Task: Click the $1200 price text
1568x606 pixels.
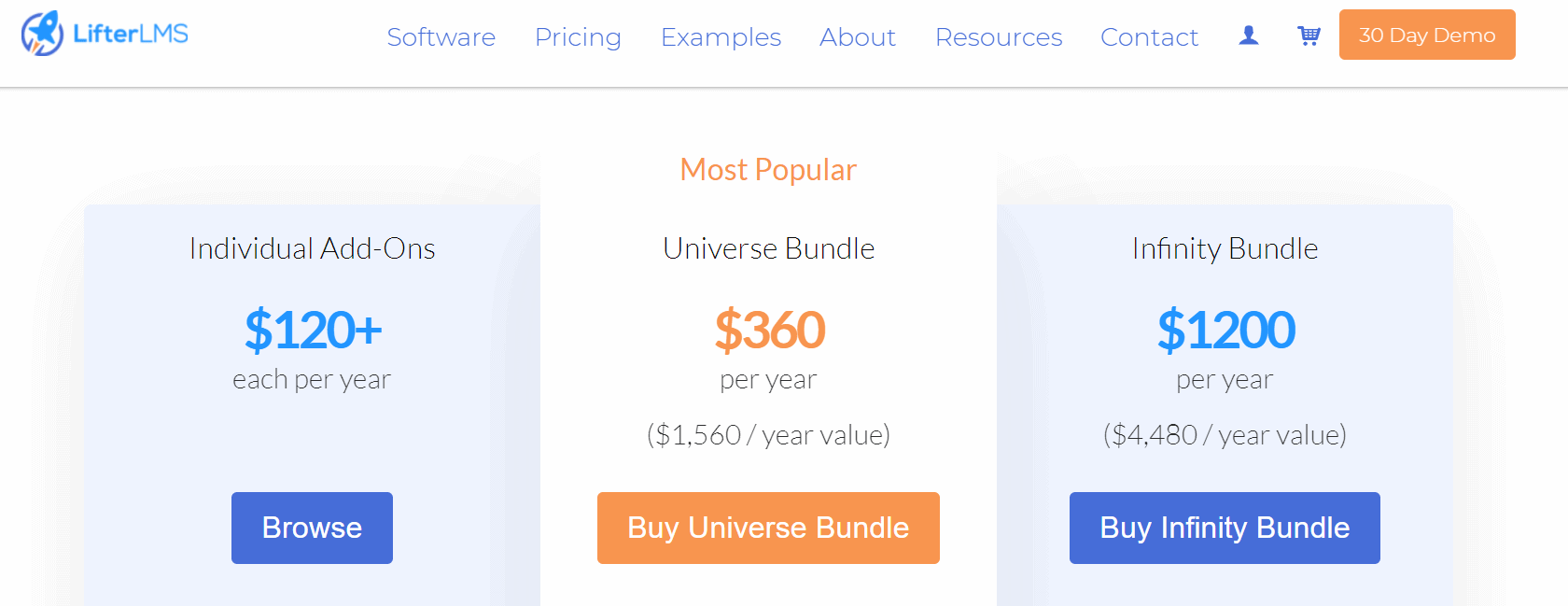Action: click(1225, 330)
